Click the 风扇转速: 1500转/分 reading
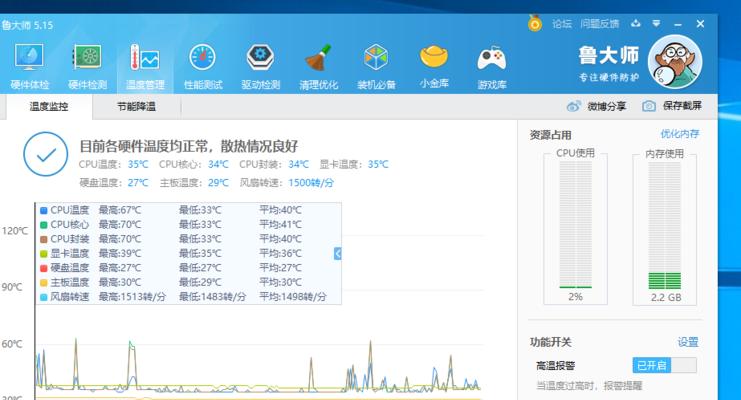The image size is (741, 400). pyautogui.click(x=286, y=183)
